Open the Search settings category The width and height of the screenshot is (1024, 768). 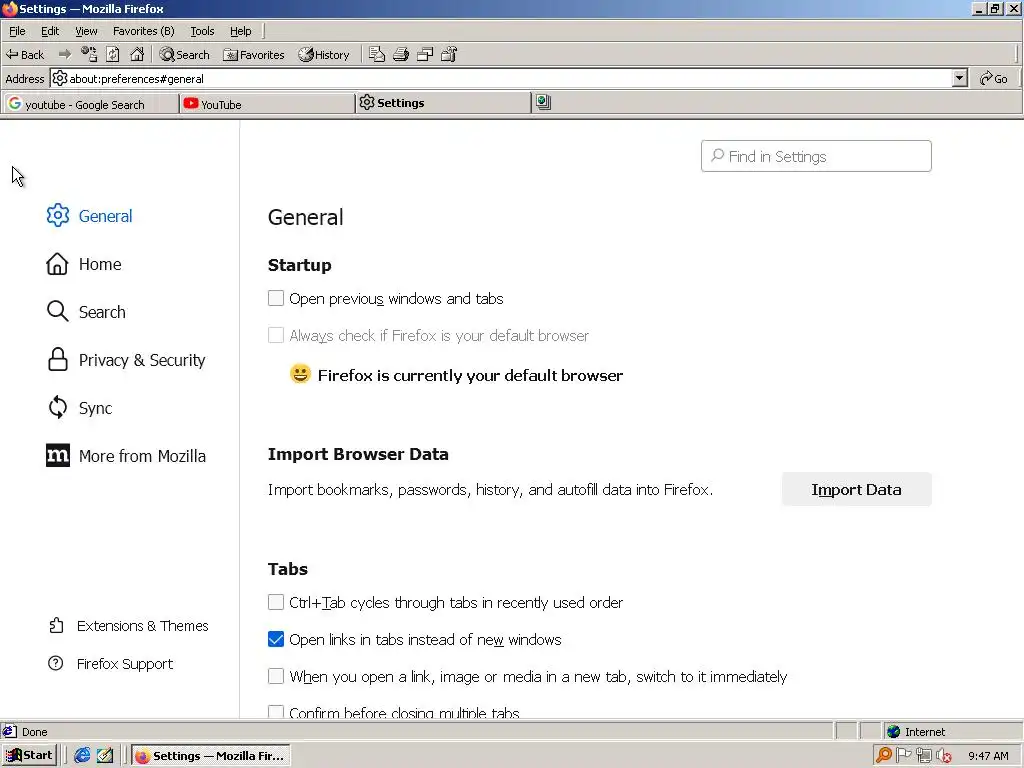pos(86,312)
